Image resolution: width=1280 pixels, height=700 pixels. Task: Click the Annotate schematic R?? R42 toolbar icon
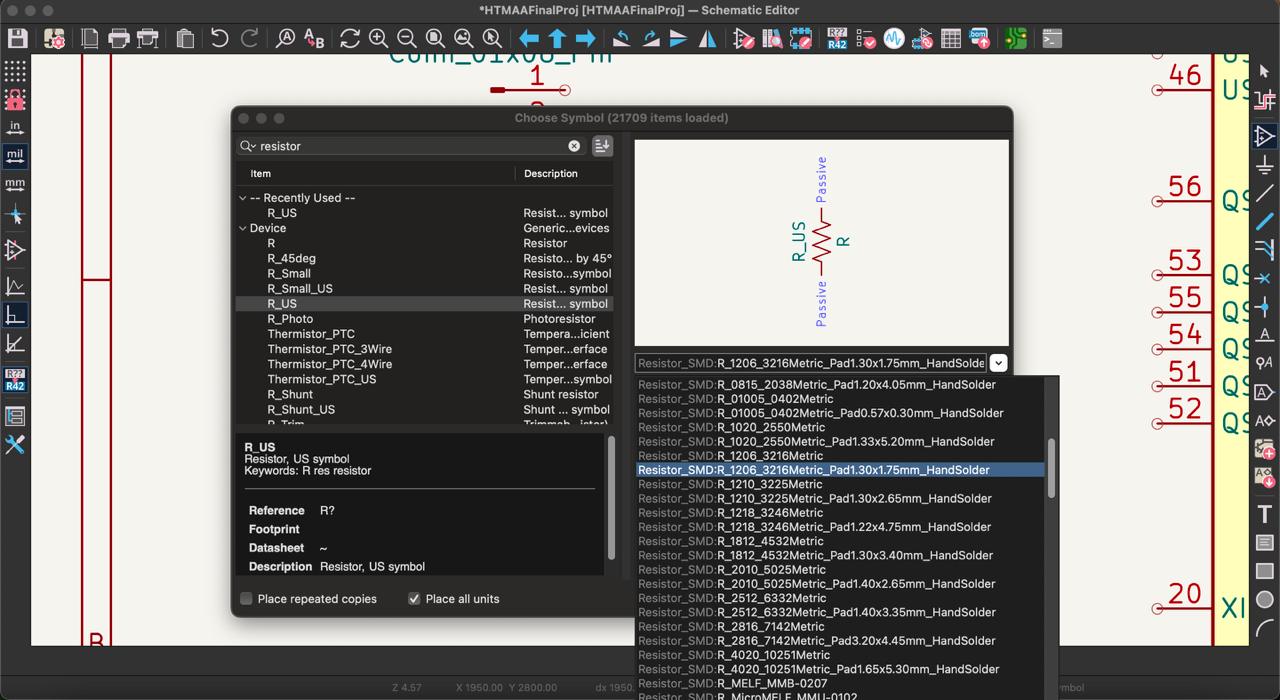click(x=837, y=39)
